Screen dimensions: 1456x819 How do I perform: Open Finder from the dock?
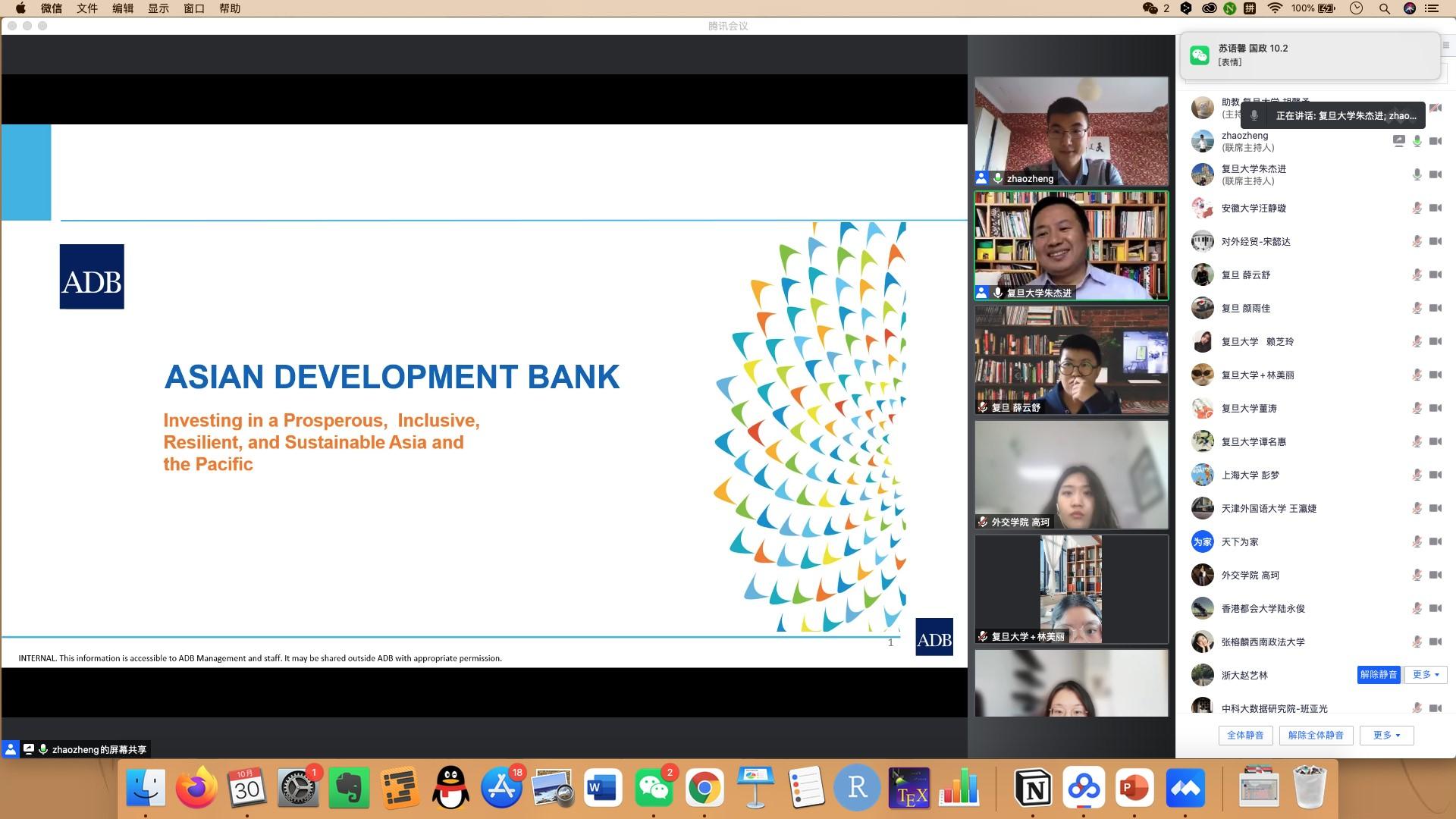click(146, 788)
